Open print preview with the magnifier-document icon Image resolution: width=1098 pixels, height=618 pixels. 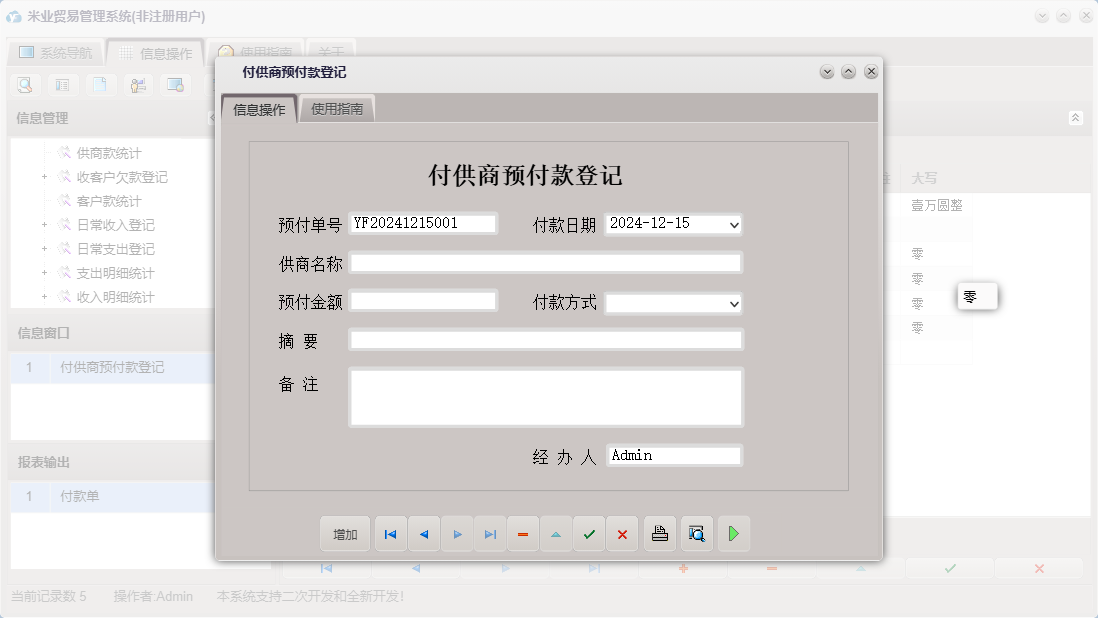coord(696,533)
